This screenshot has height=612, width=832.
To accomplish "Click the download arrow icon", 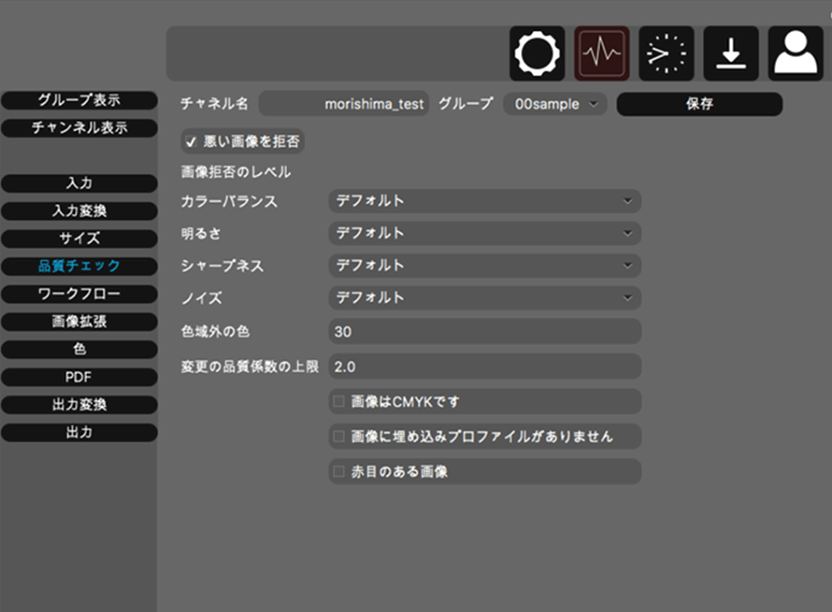I will click(x=731, y=54).
